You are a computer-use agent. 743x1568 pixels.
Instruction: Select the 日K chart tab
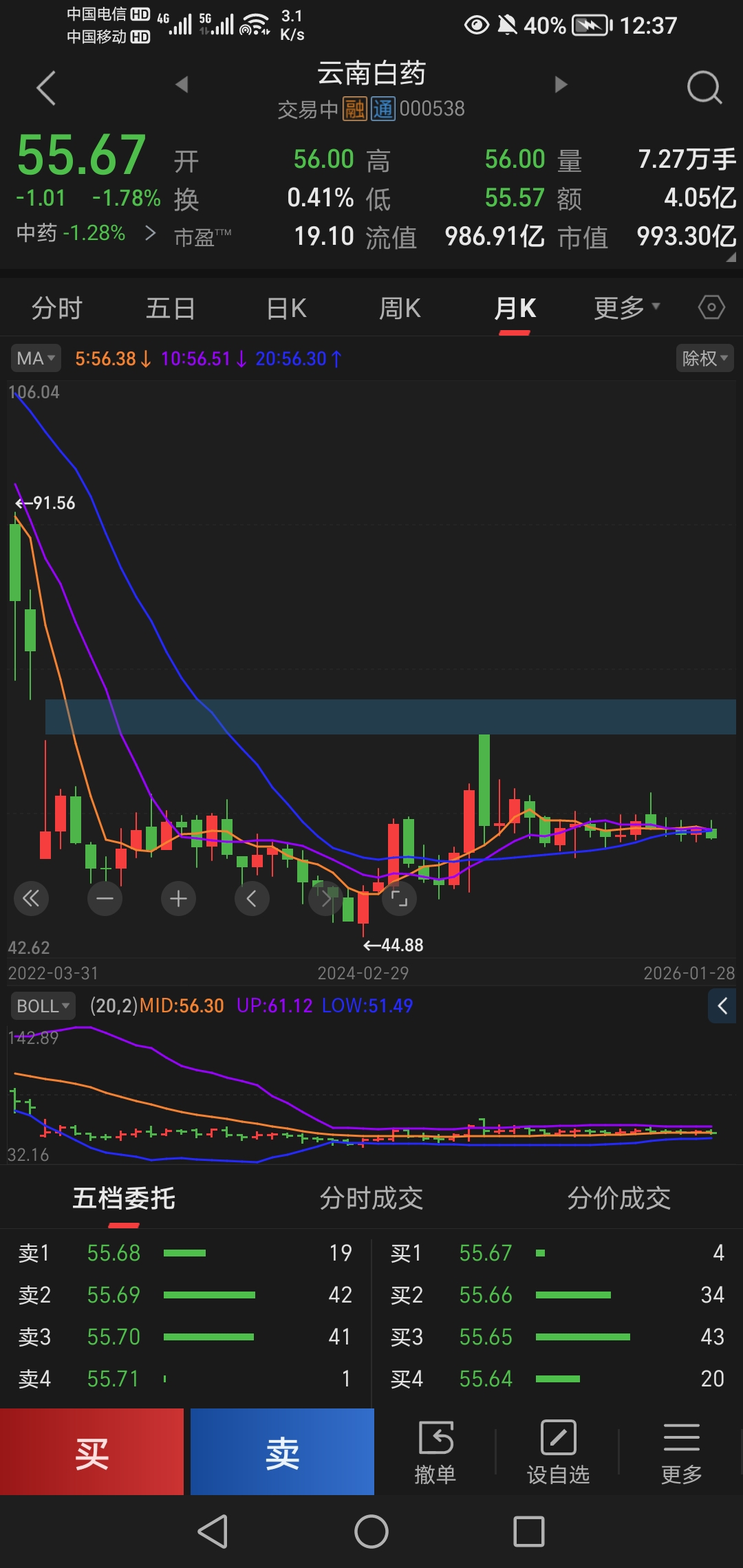(x=286, y=308)
